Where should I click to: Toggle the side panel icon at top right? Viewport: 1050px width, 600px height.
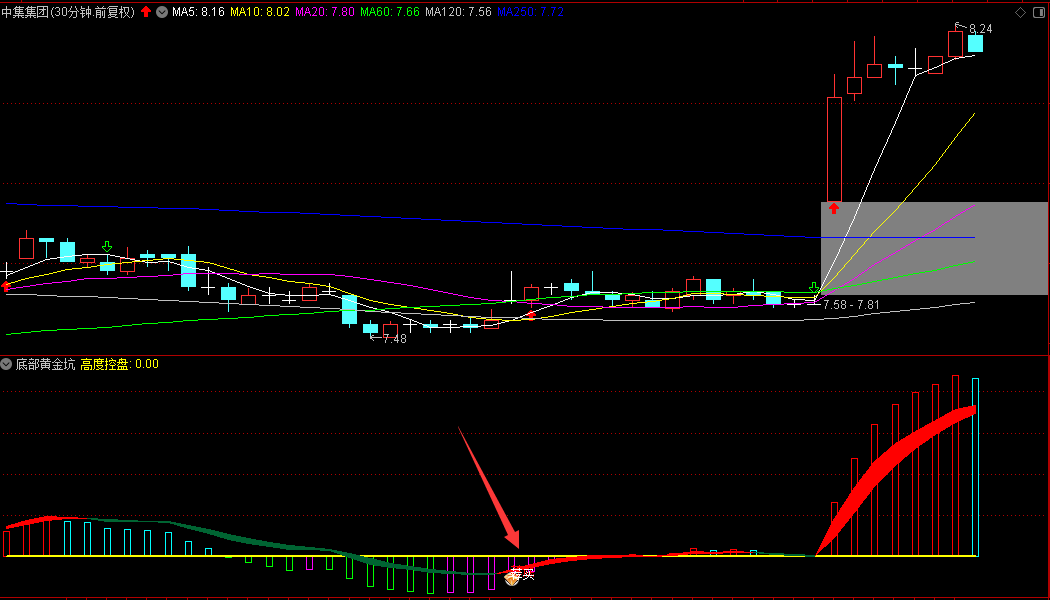[1040, 12]
